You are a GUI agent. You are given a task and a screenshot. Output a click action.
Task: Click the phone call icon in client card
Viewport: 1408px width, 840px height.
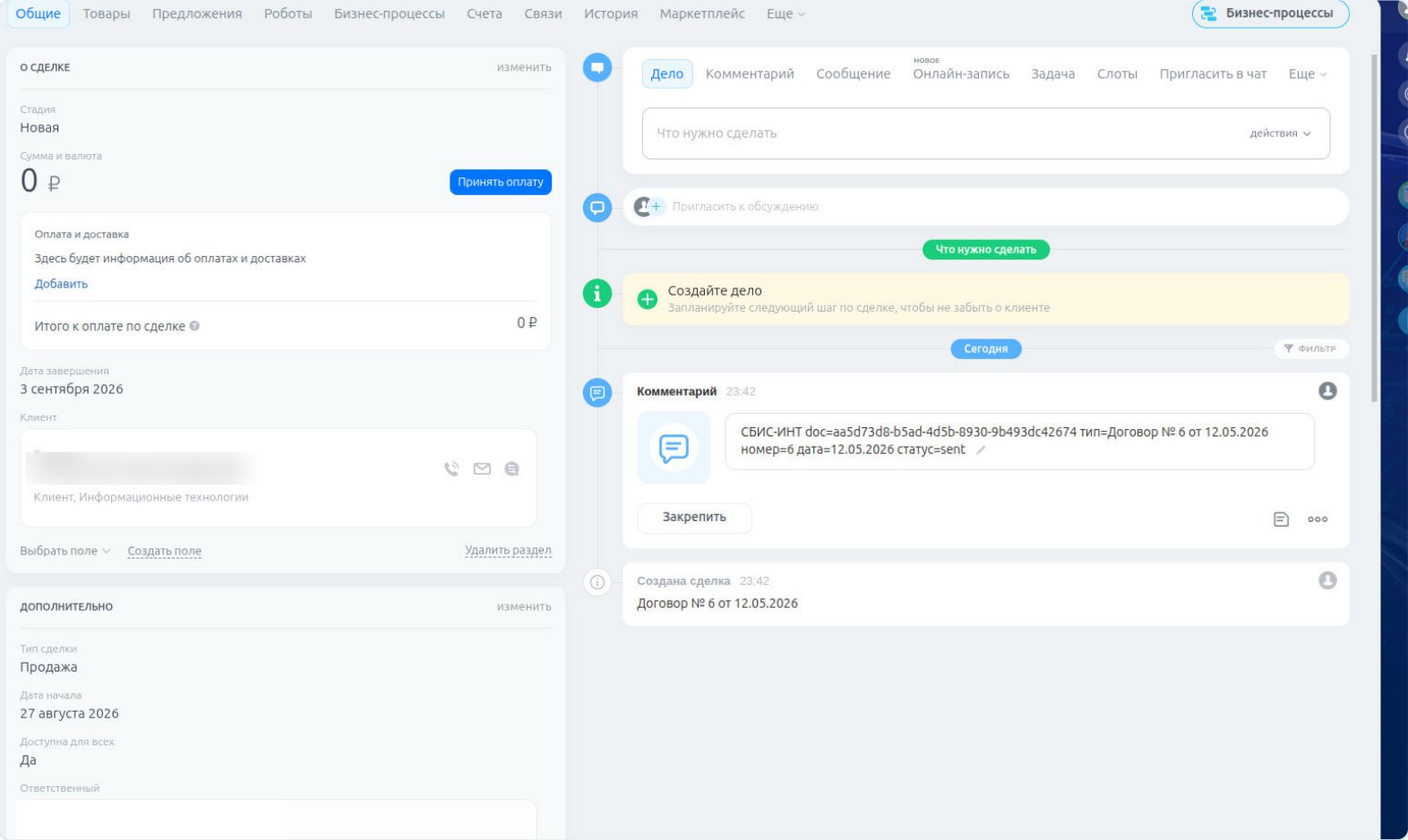(x=451, y=468)
